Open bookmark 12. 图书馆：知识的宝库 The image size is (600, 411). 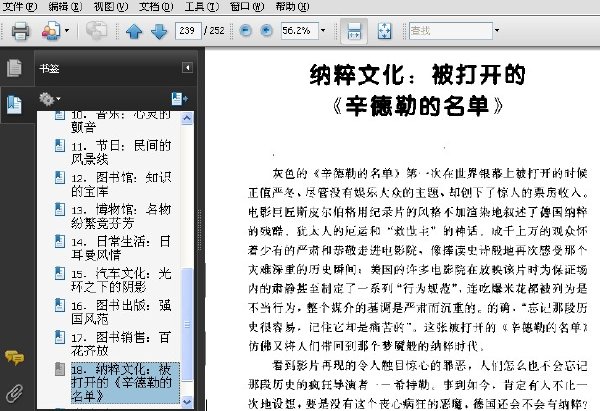121,184
